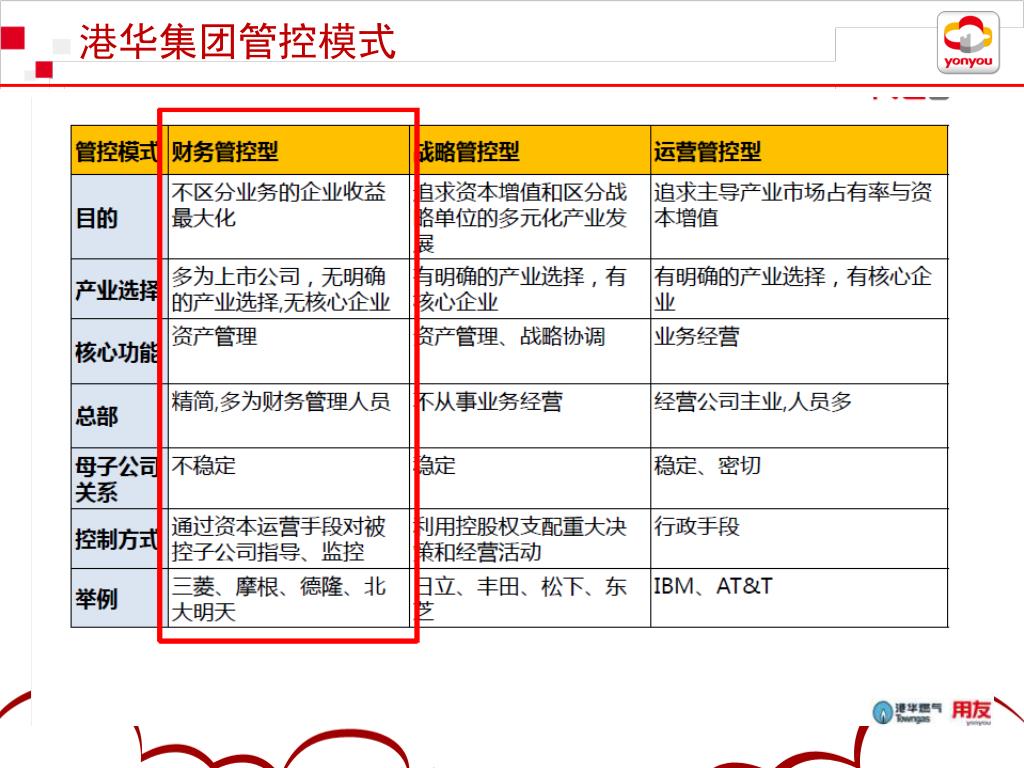Click cell IBM、AT&T
Image resolution: width=1024 pixels, height=768 pixels.
tap(799, 598)
